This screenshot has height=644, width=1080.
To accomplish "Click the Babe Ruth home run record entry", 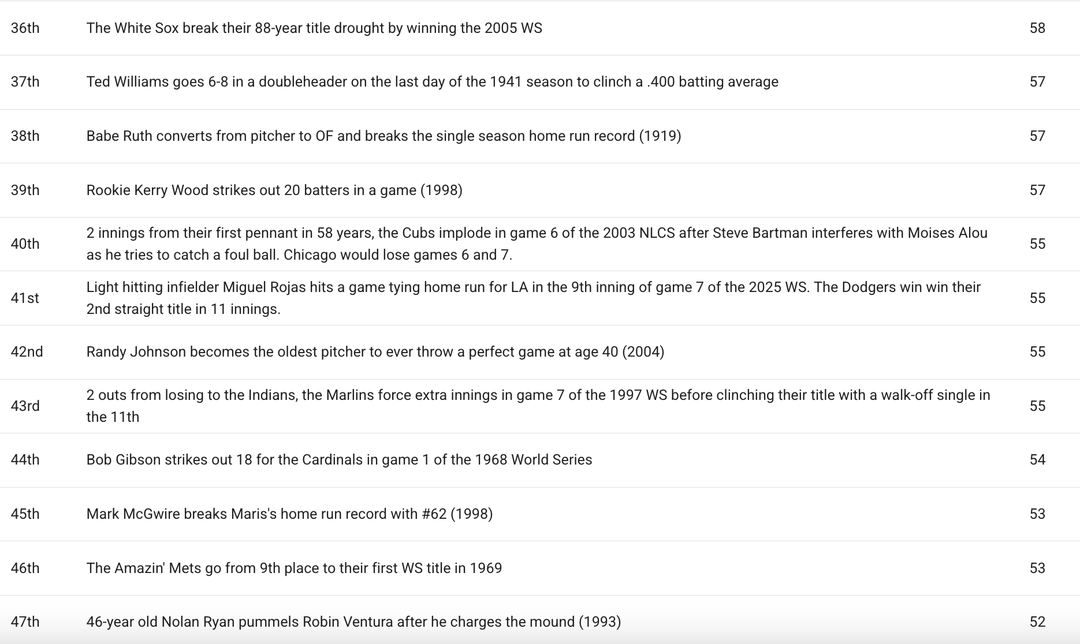I will pos(383,136).
